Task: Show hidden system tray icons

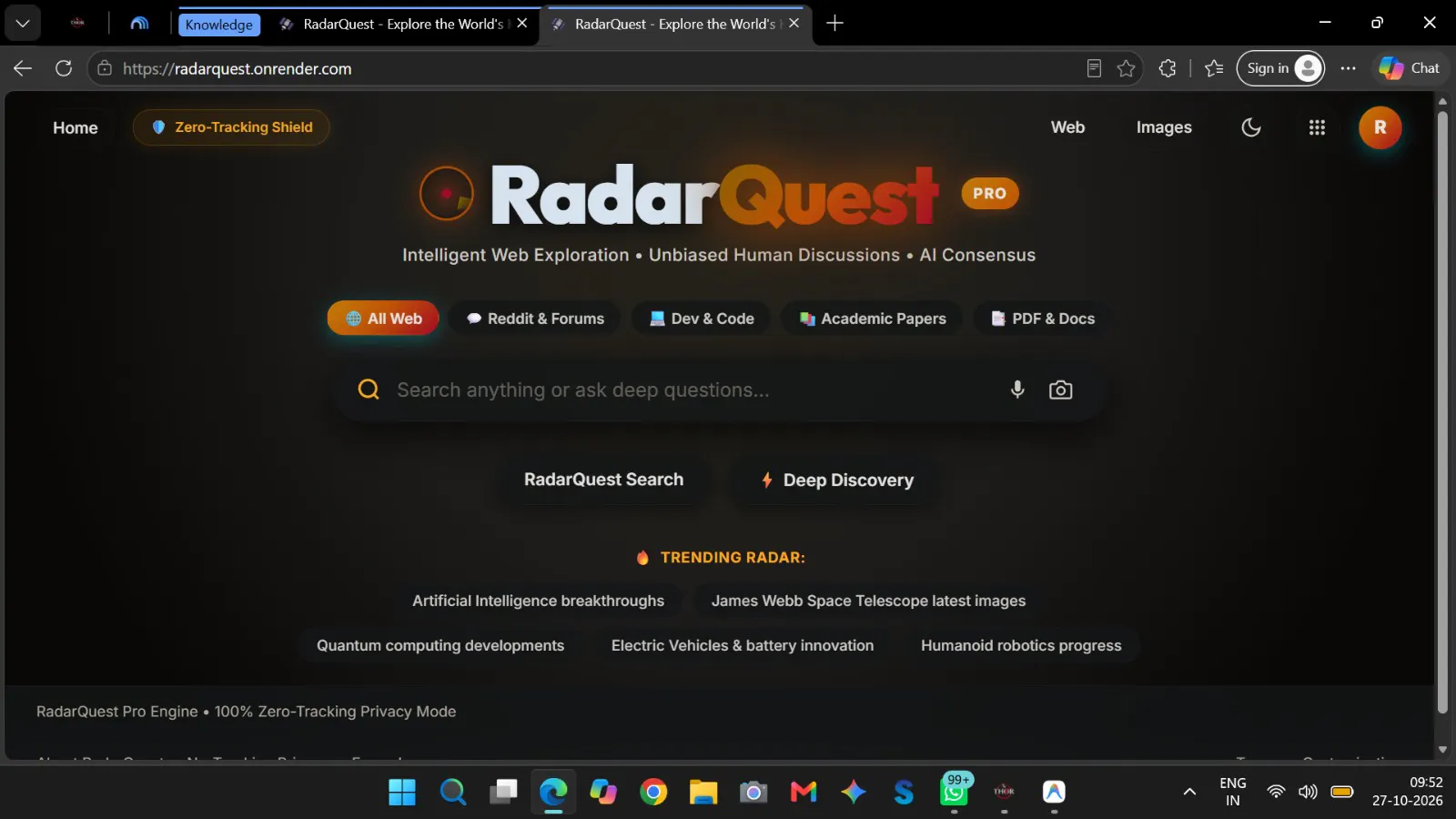Action: tap(1189, 792)
